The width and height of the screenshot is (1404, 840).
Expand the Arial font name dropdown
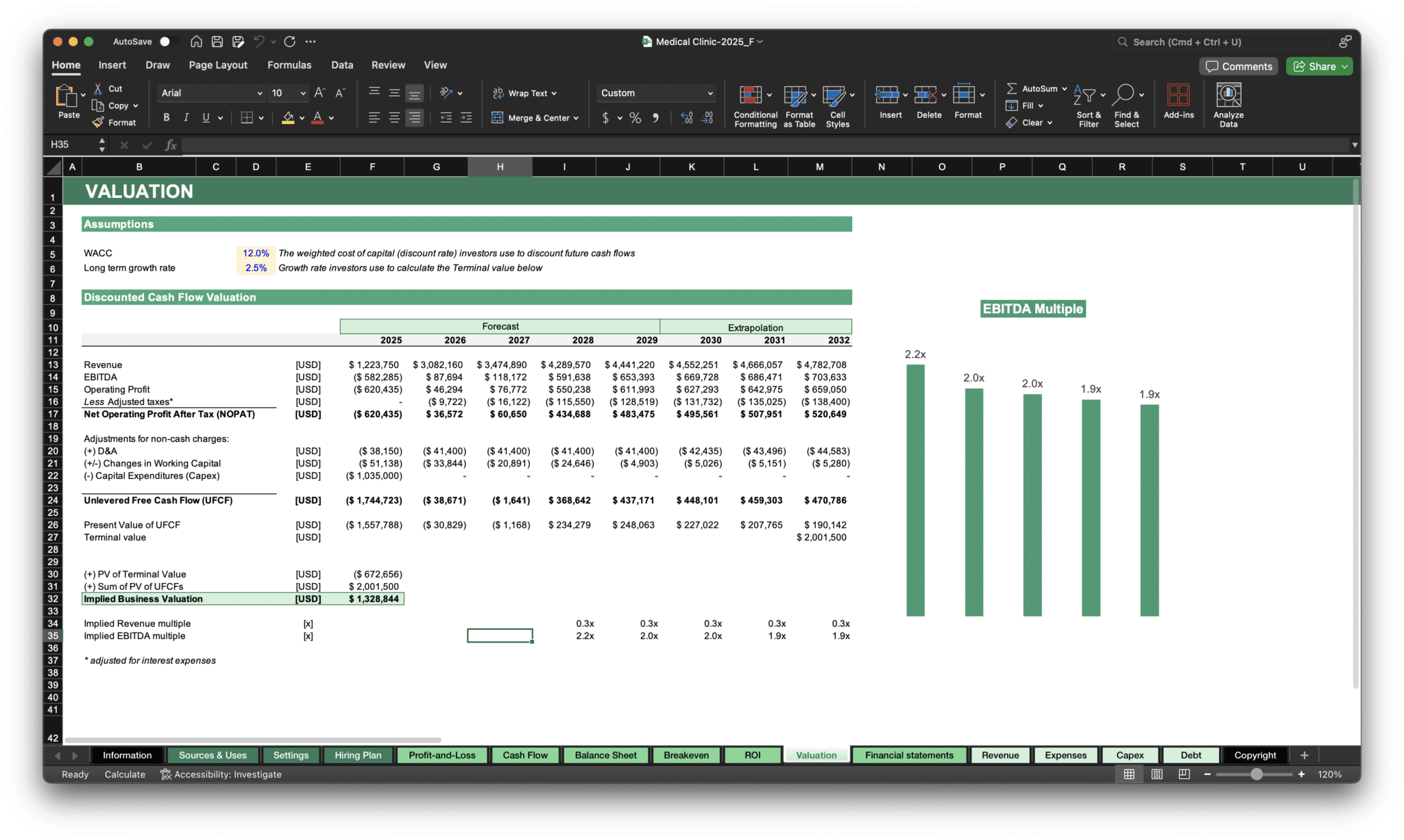[x=260, y=93]
